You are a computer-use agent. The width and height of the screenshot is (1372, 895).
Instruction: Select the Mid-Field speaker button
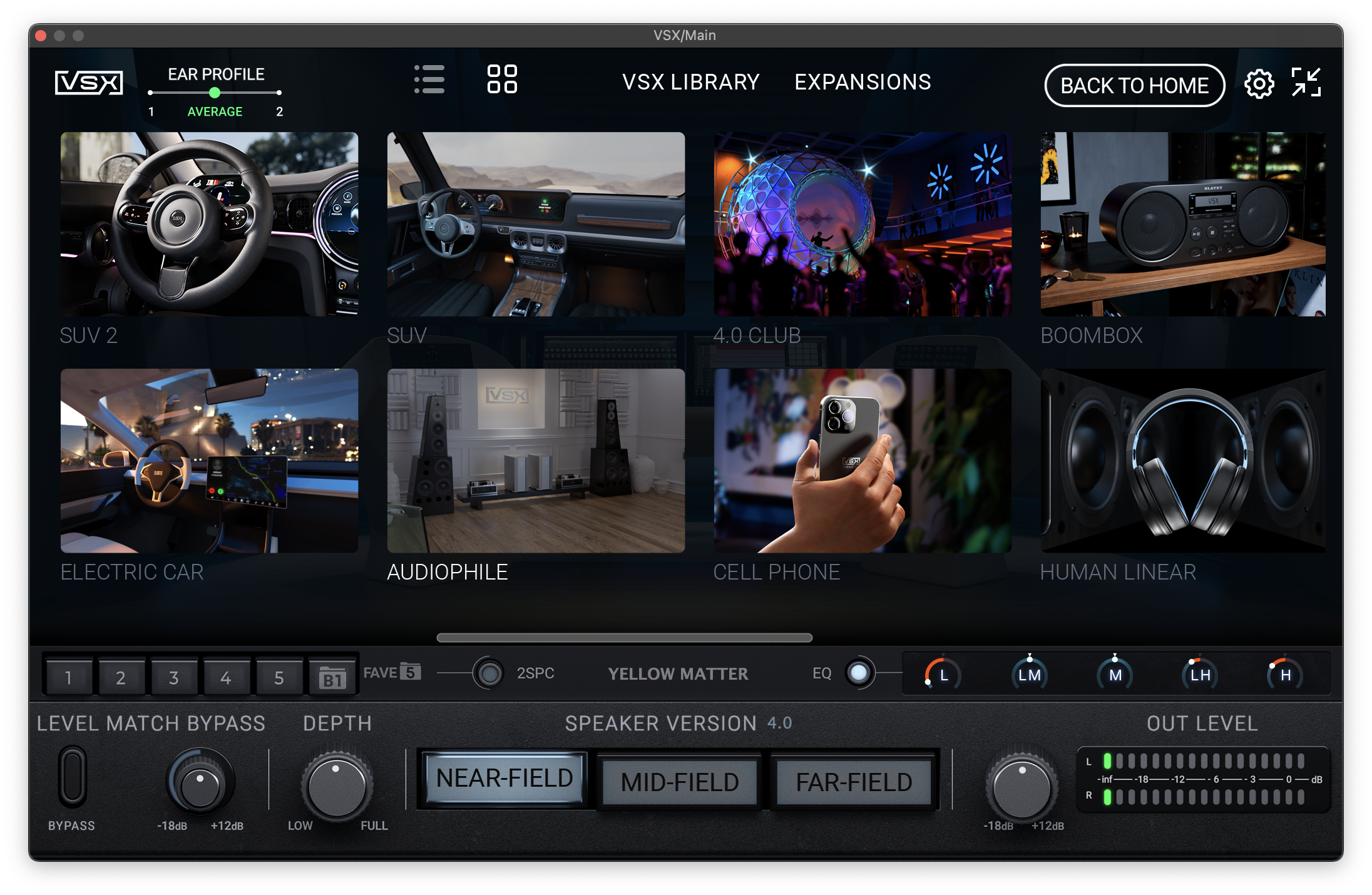tap(680, 782)
